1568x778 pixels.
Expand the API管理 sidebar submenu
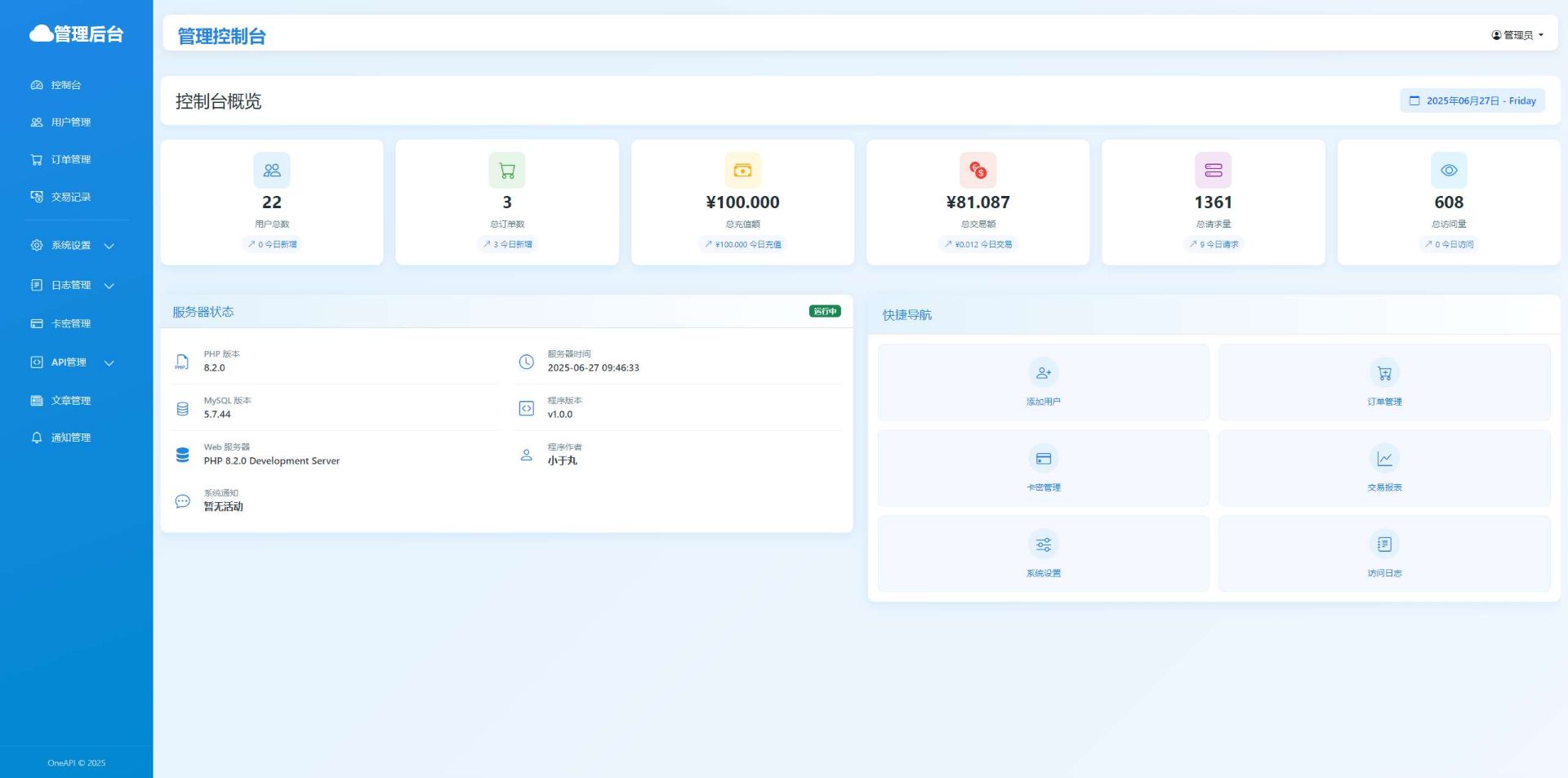[x=72, y=362]
